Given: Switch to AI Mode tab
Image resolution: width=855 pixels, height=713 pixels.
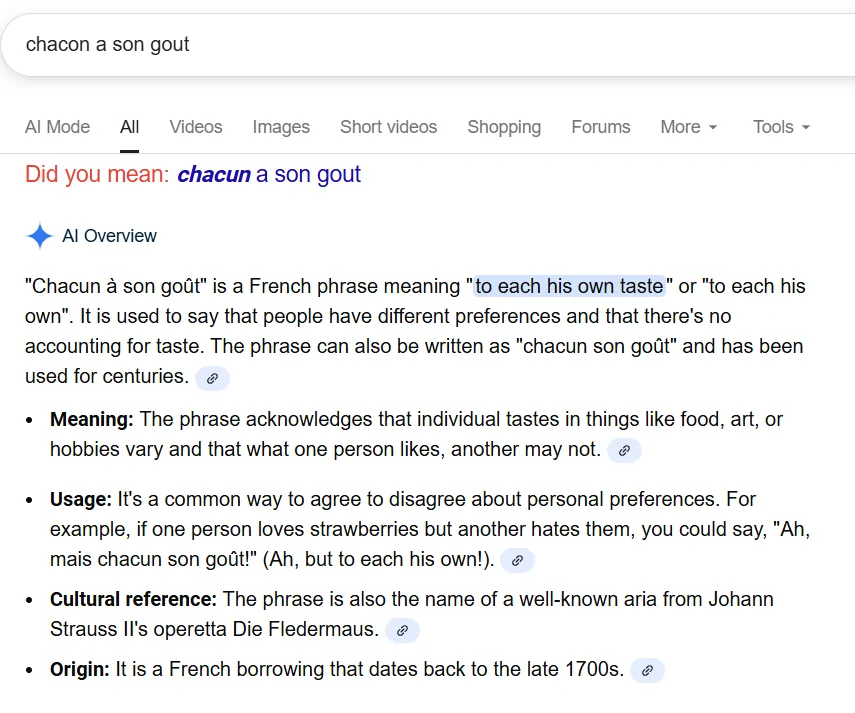Looking at the screenshot, I should (x=57, y=127).
